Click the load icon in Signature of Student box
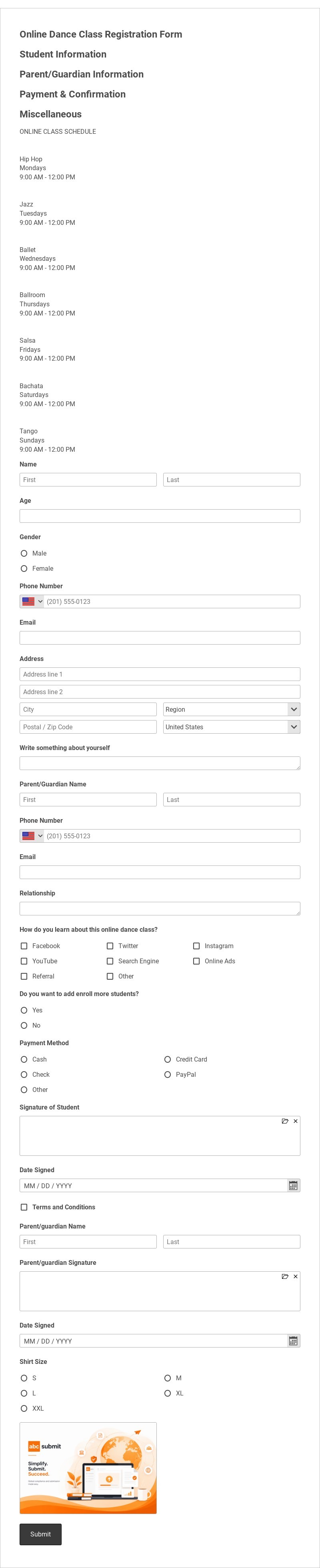The height and width of the screenshot is (1568, 320). pyautogui.click(x=285, y=1121)
